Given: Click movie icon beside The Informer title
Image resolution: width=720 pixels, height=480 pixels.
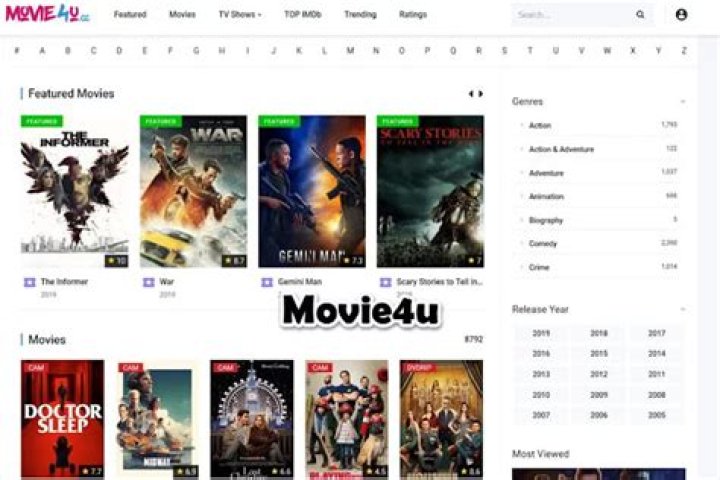Looking at the screenshot, I should (x=29, y=282).
